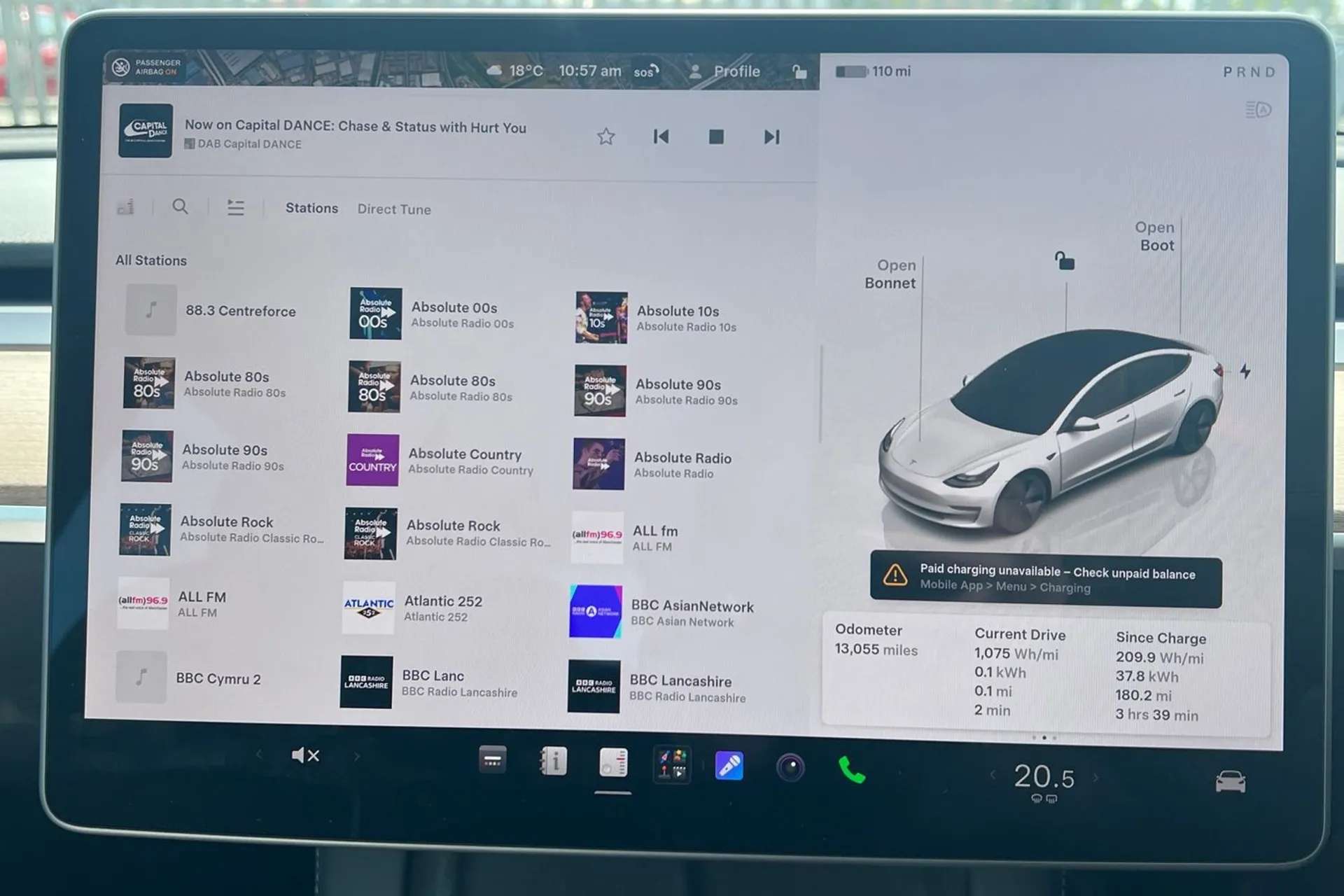The image size is (1344, 896).
Task: Lower cabin temperature with left chevron
Action: point(993,774)
